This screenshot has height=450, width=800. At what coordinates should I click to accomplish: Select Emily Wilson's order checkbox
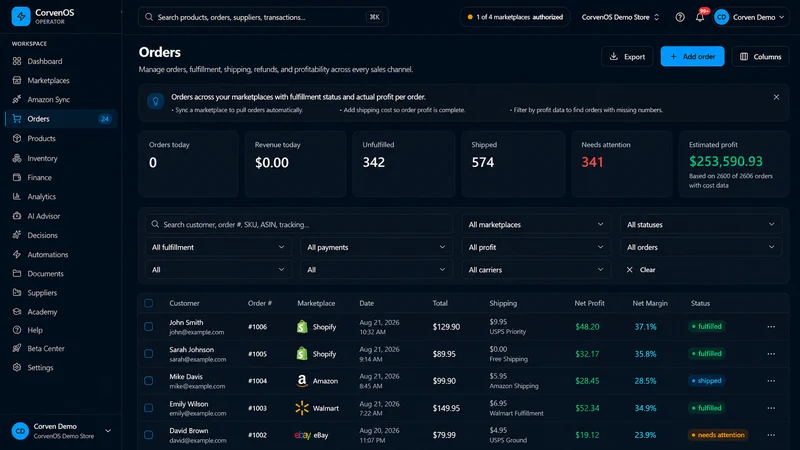[x=148, y=408]
